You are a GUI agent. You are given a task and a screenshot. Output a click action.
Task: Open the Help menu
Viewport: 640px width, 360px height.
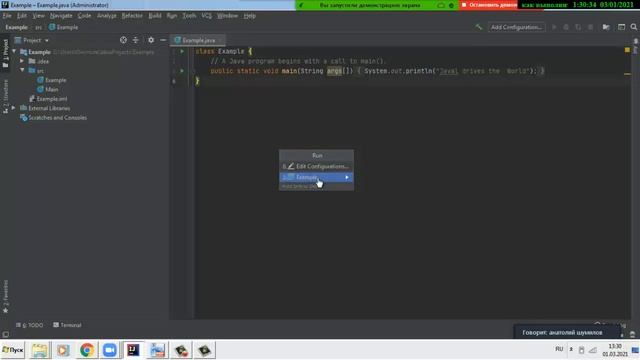coord(249,16)
